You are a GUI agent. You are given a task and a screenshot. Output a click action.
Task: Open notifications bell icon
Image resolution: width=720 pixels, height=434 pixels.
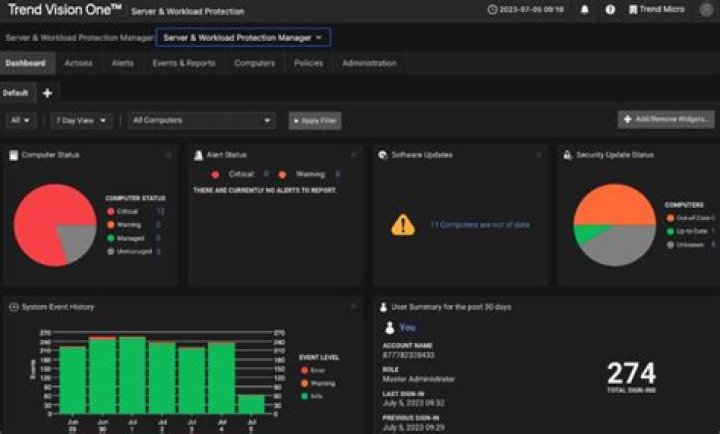coord(585,9)
